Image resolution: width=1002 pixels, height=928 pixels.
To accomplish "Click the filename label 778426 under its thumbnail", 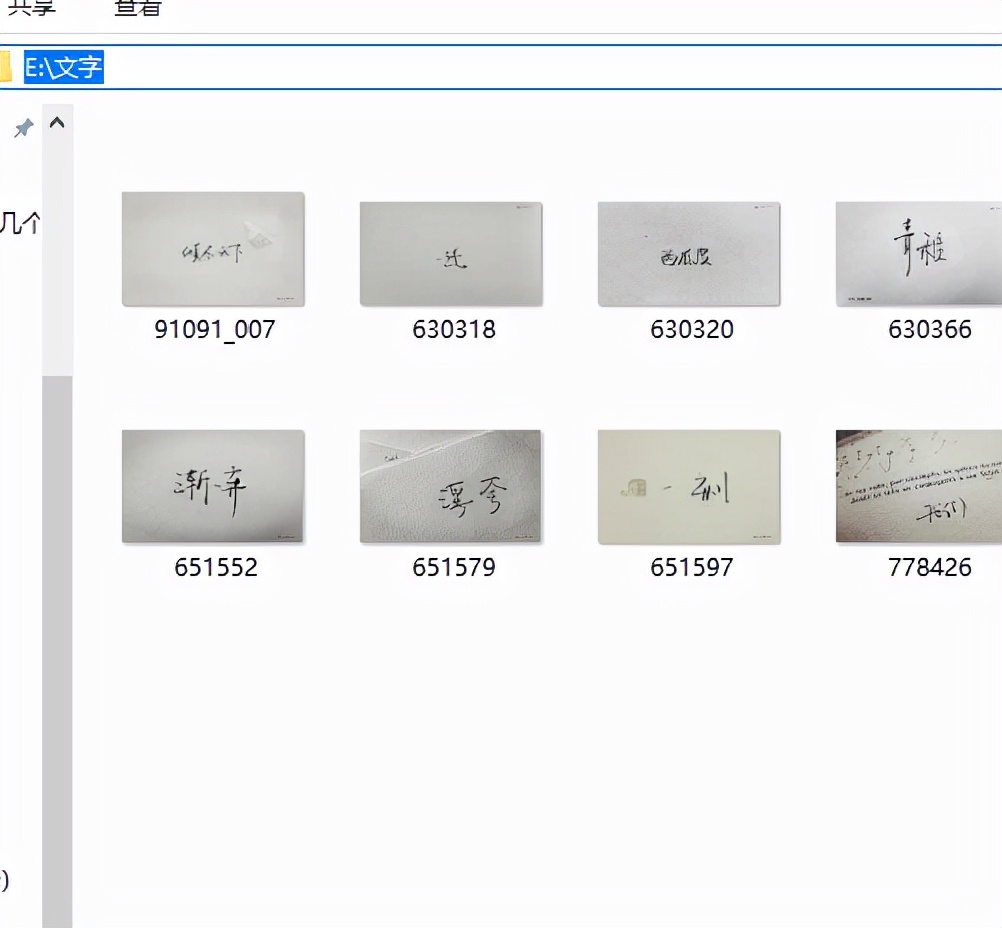I will pyautogui.click(x=930, y=567).
